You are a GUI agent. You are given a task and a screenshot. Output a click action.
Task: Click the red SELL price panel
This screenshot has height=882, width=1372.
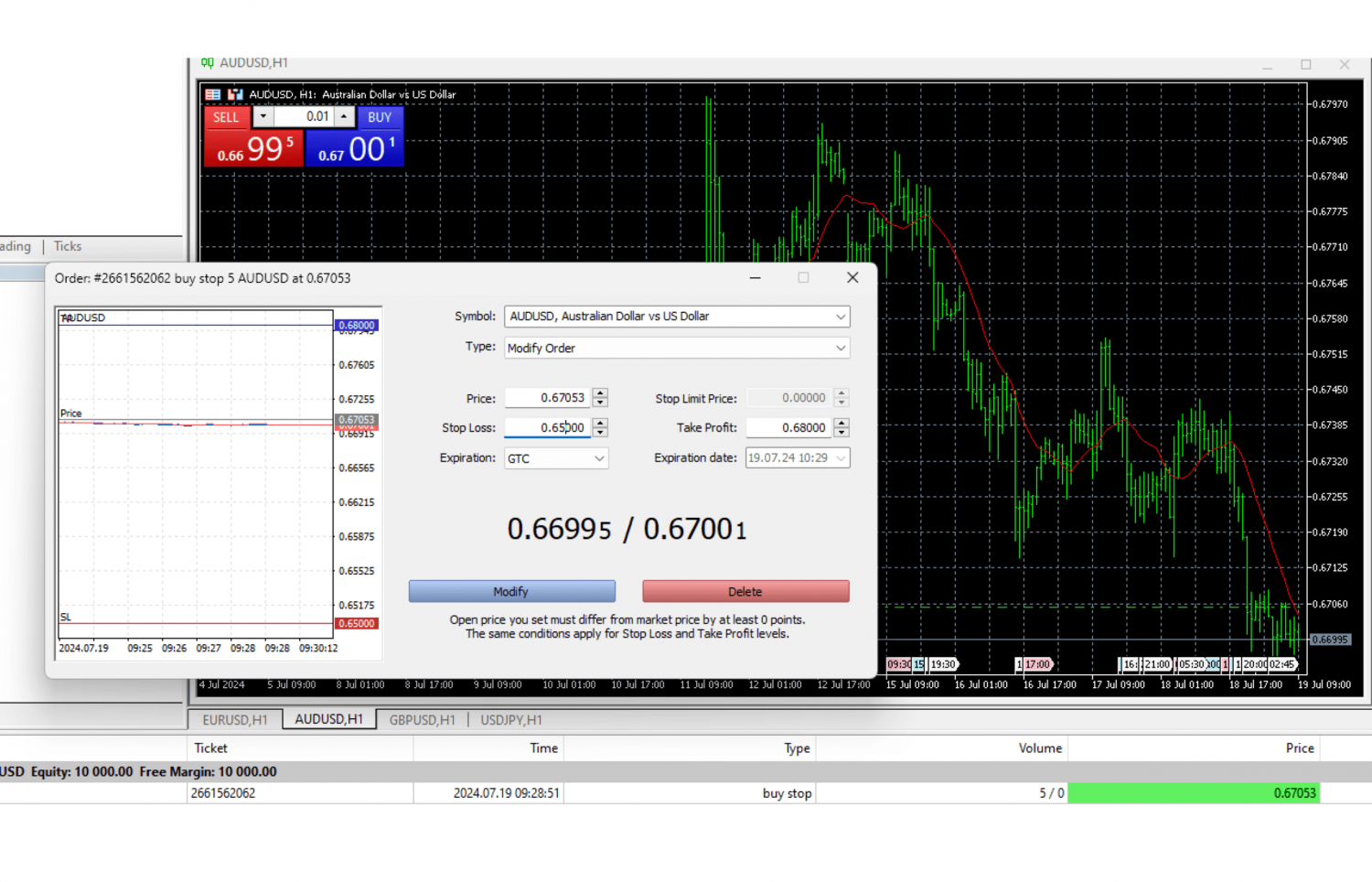[x=253, y=148]
